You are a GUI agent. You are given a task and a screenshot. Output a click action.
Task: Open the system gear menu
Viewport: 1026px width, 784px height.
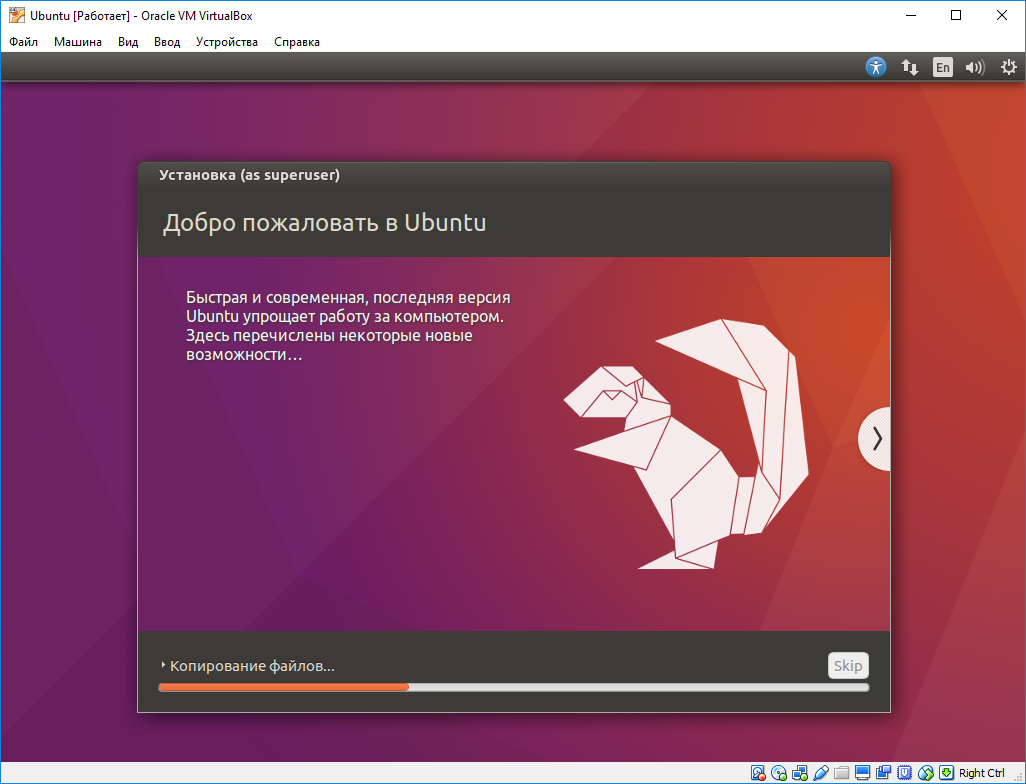(1008, 67)
